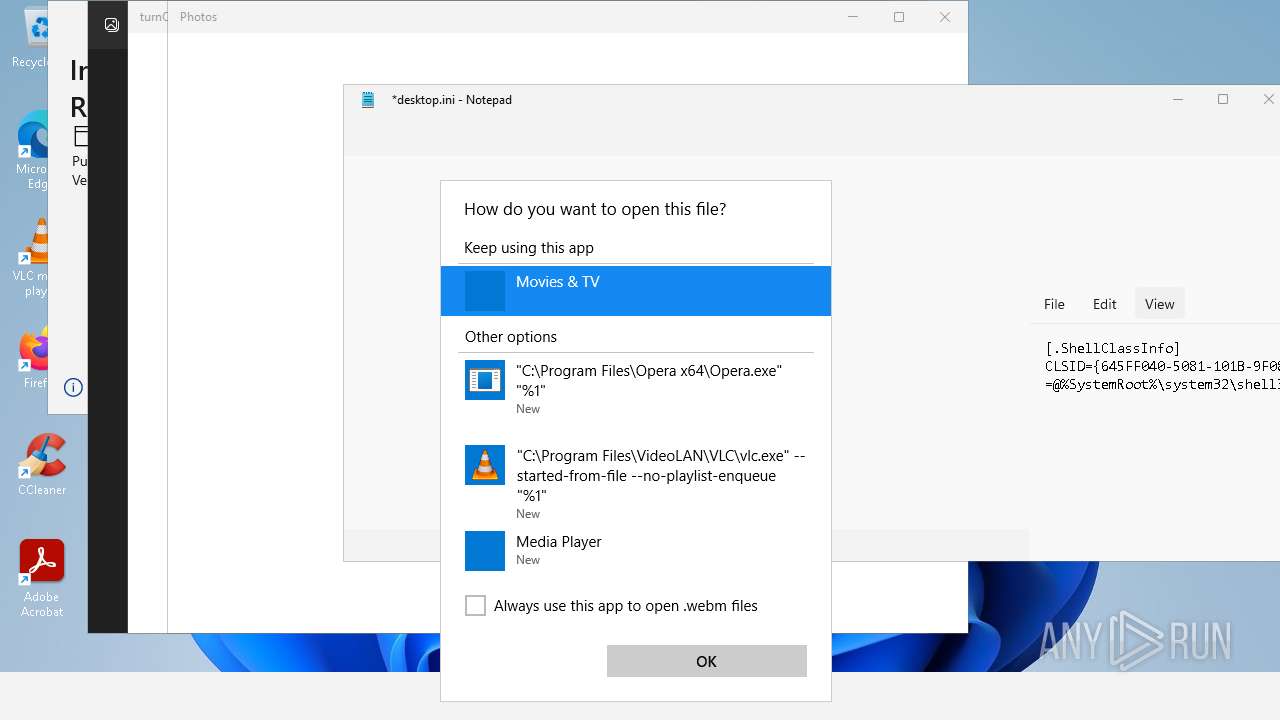Image resolution: width=1280 pixels, height=720 pixels.
Task: Click the Media Player blue icon
Action: [x=485, y=551]
